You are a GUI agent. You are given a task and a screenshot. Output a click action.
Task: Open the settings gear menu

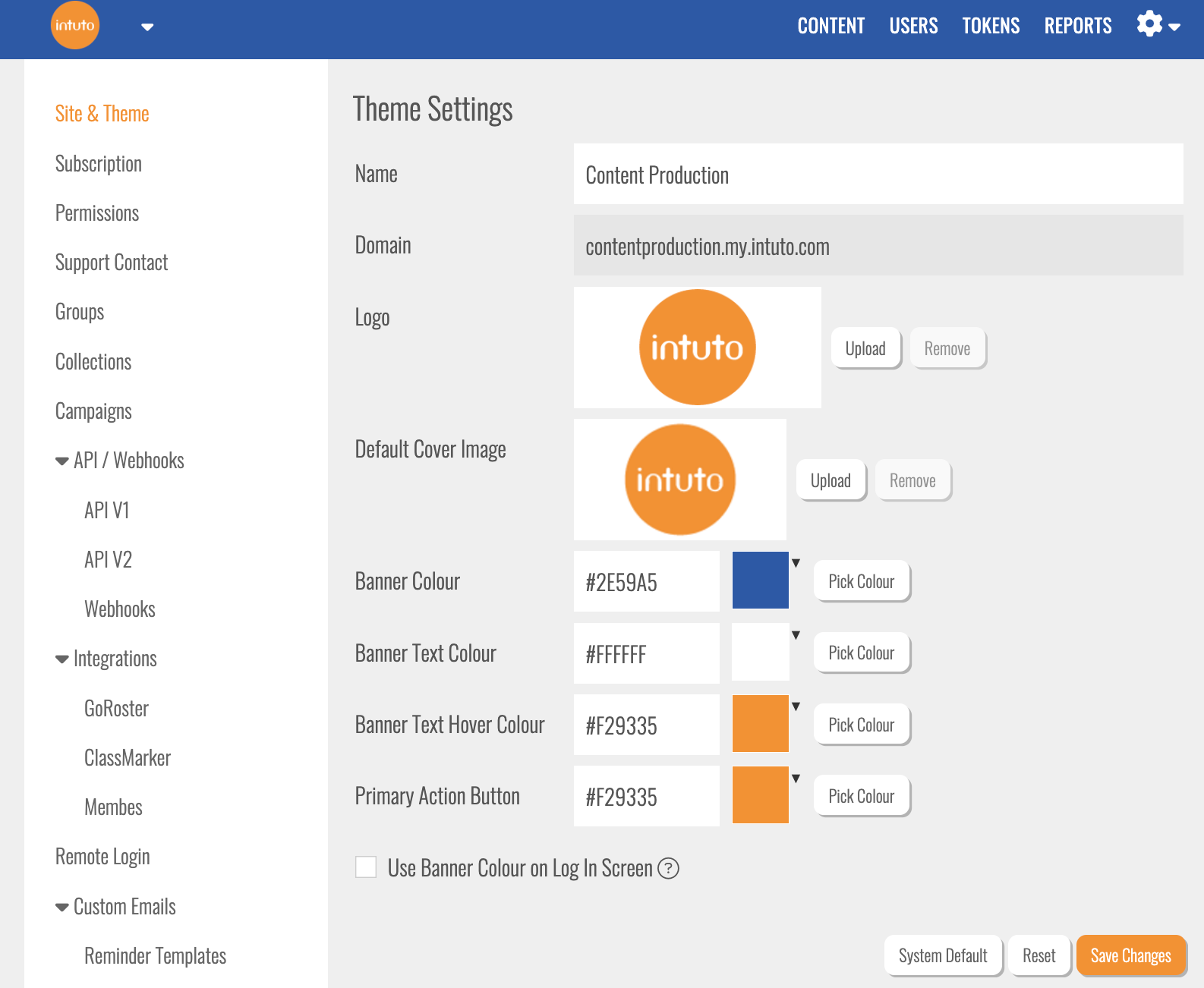coord(1157,25)
